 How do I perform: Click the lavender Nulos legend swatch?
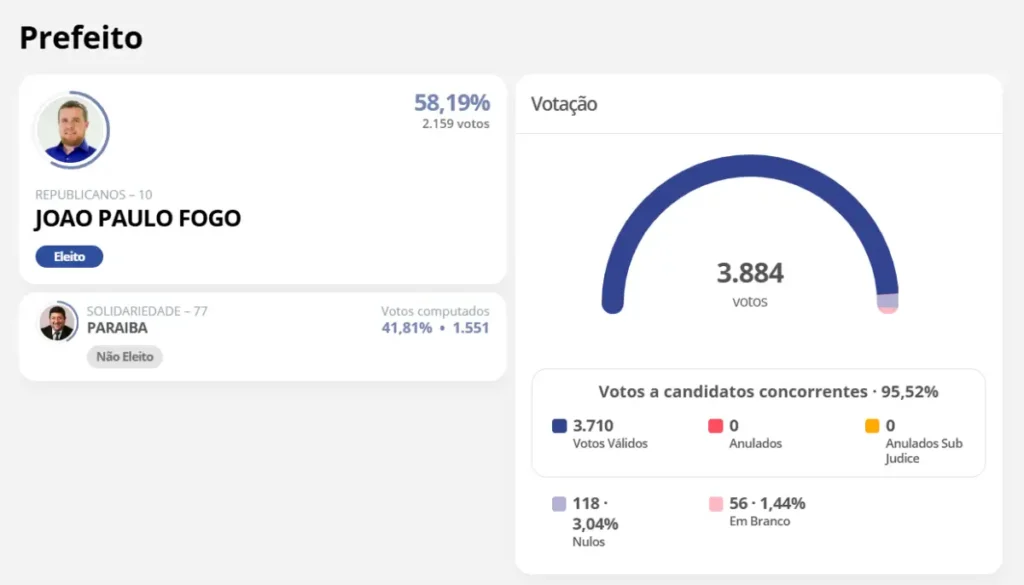[560, 504]
